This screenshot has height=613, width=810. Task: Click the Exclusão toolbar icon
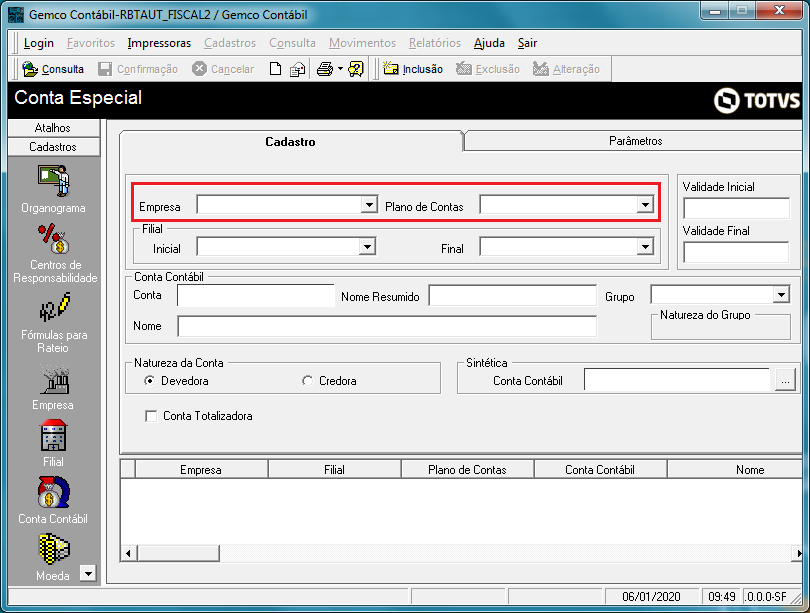click(464, 69)
